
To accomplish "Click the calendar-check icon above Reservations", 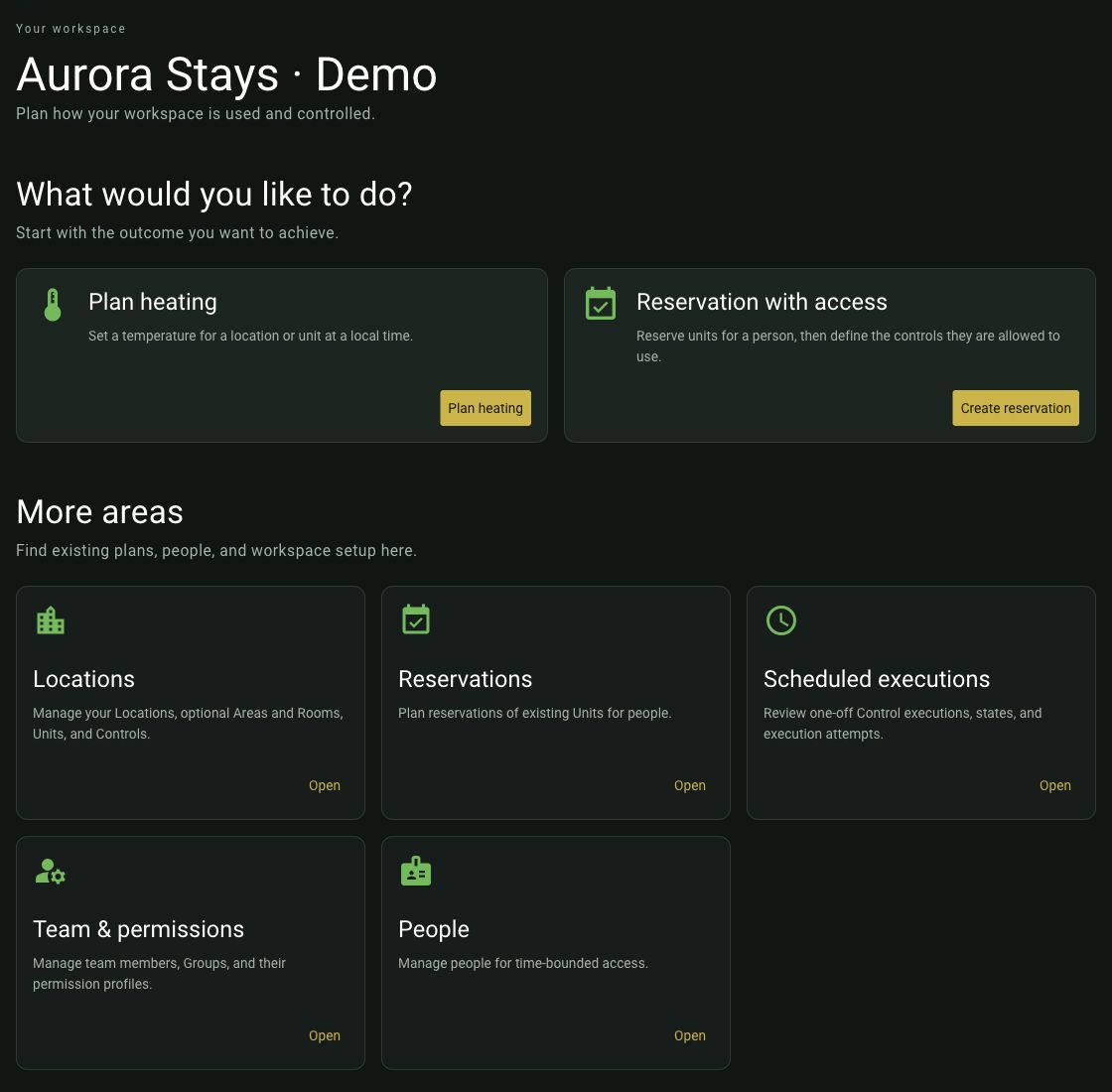I will [416, 619].
